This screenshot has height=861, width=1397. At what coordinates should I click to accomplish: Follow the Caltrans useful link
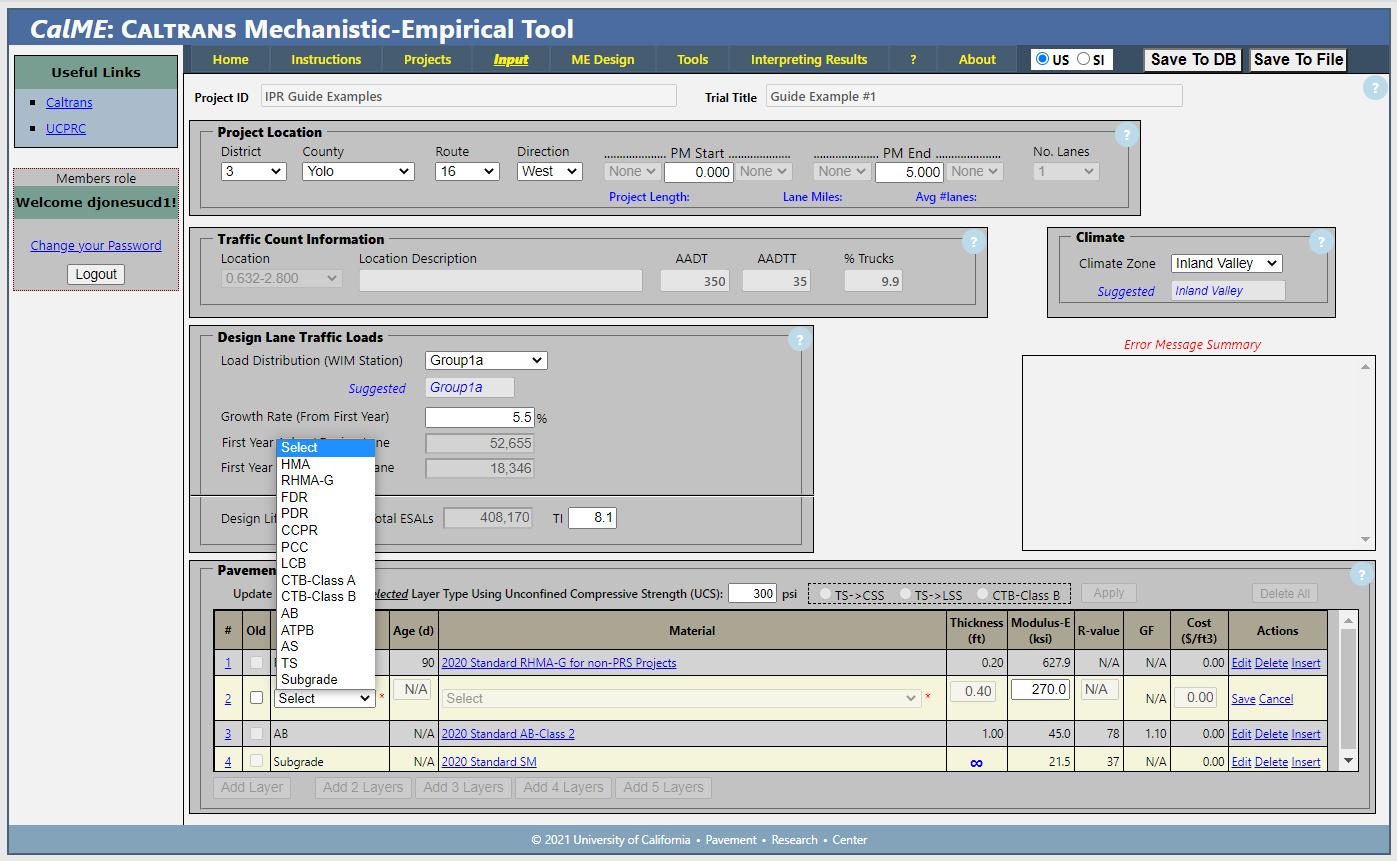coord(69,102)
